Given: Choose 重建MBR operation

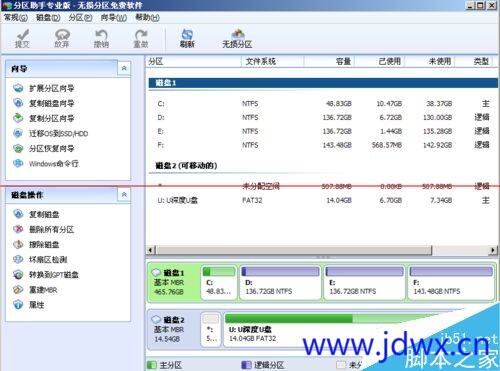Looking at the screenshot, I should (35, 290).
